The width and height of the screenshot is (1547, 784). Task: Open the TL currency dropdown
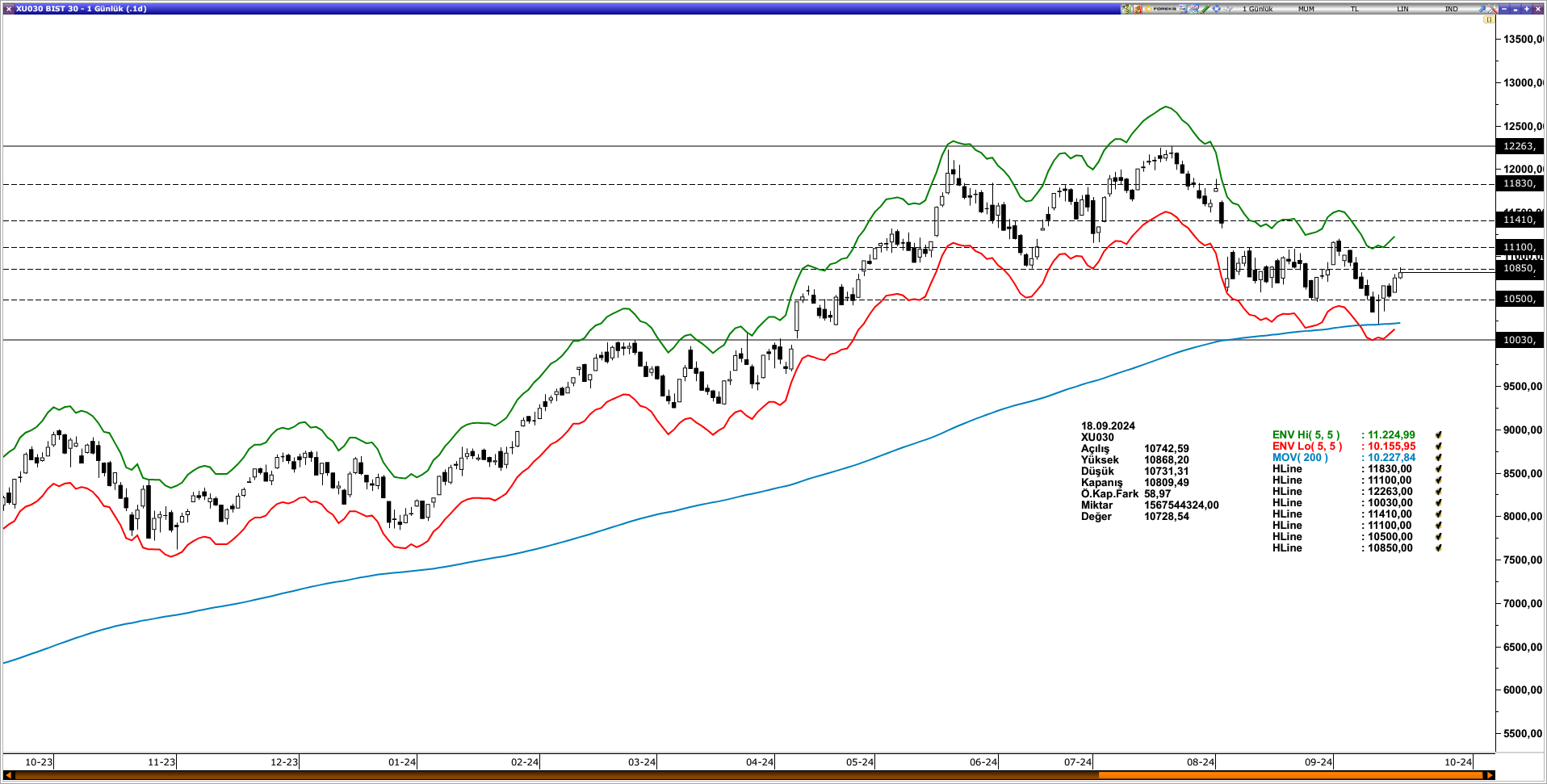tap(1355, 9)
